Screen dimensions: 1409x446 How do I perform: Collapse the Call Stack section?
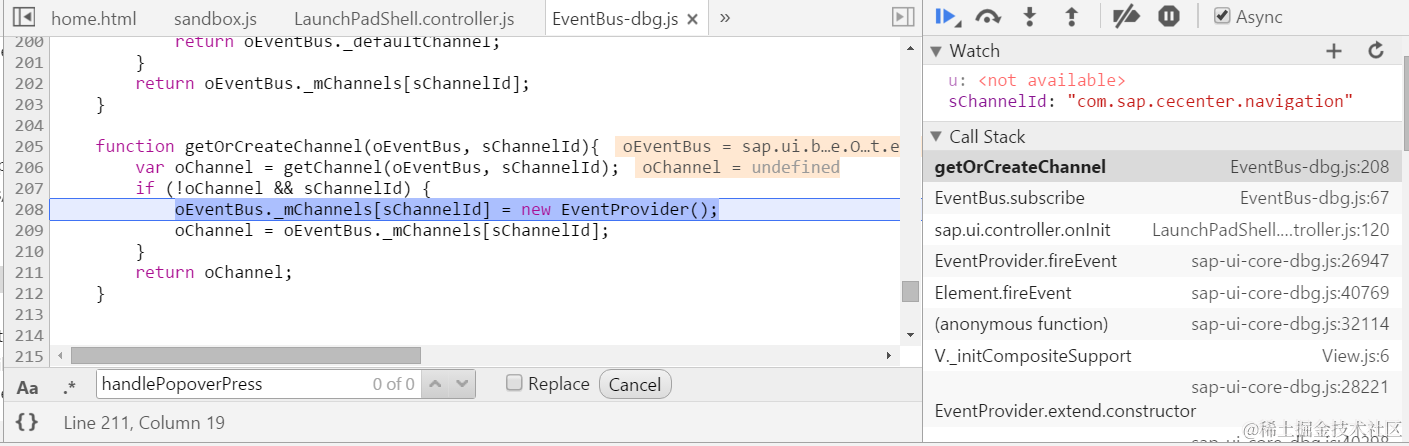pos(936,137)
